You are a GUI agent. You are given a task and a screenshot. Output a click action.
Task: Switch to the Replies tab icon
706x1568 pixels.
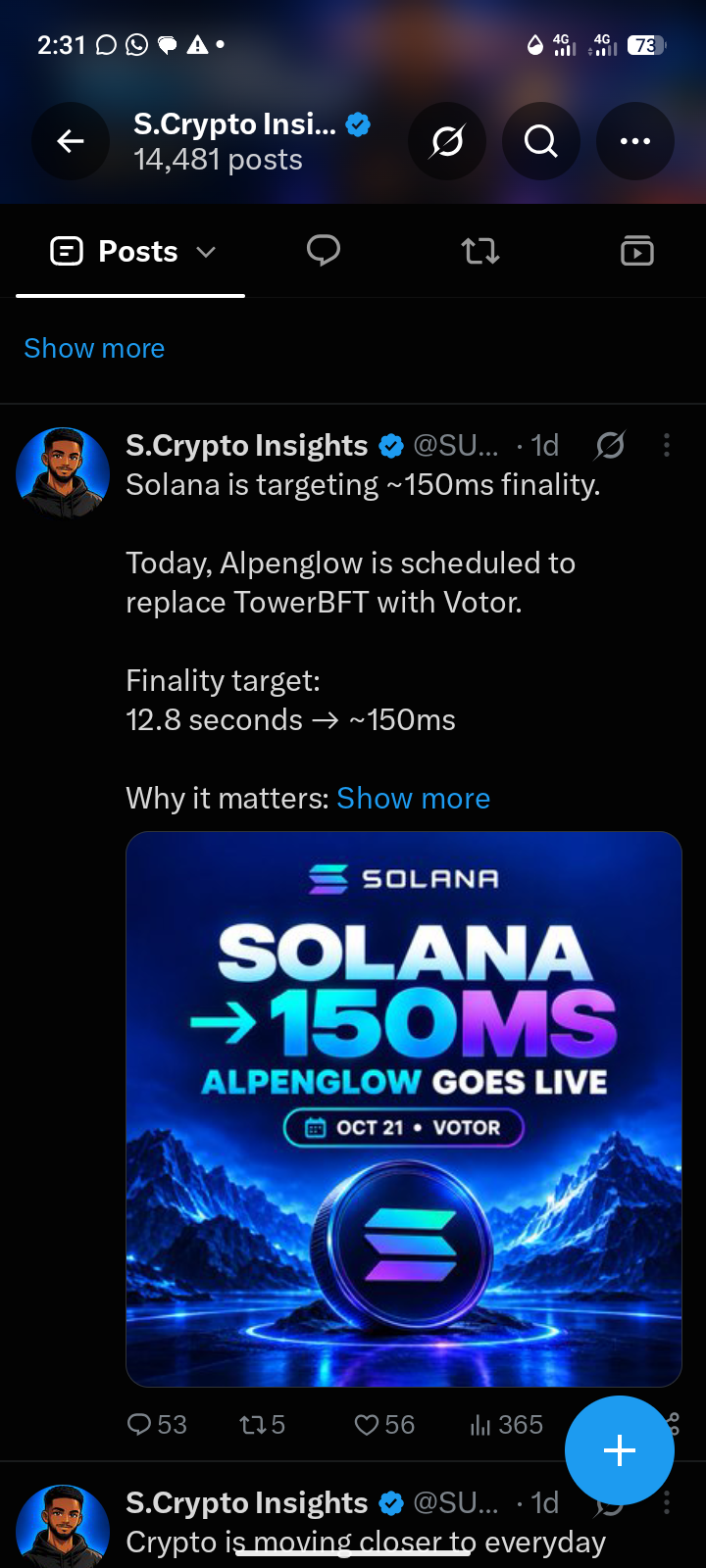324,251
